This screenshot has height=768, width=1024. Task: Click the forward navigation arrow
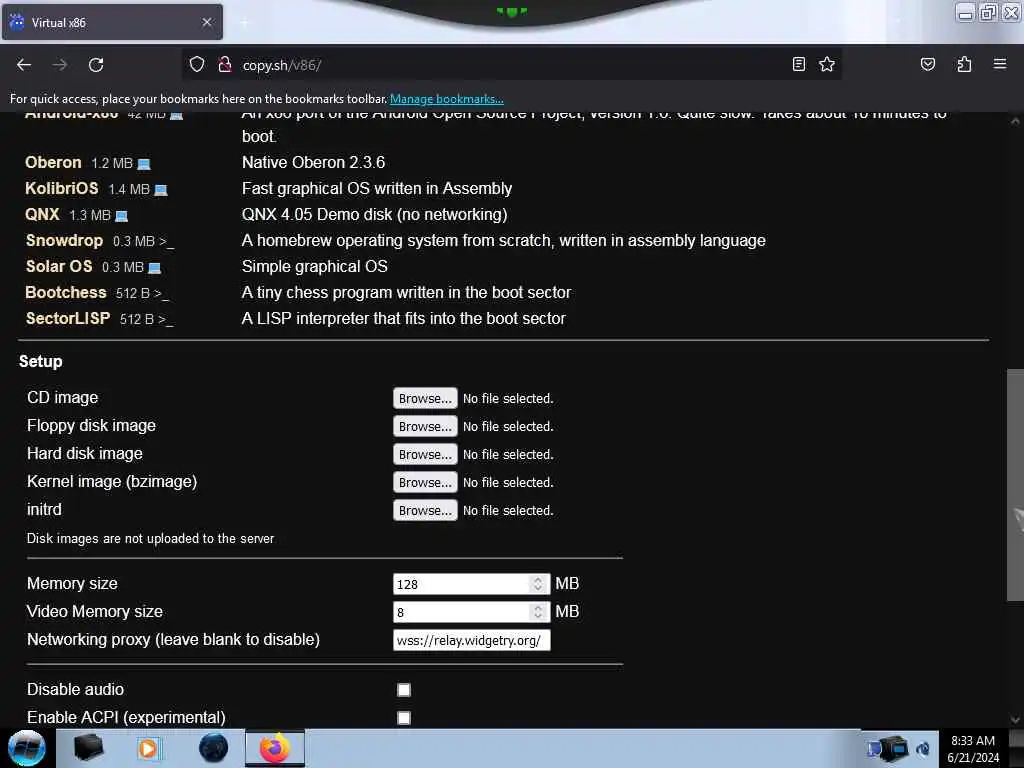coord(59,65)
